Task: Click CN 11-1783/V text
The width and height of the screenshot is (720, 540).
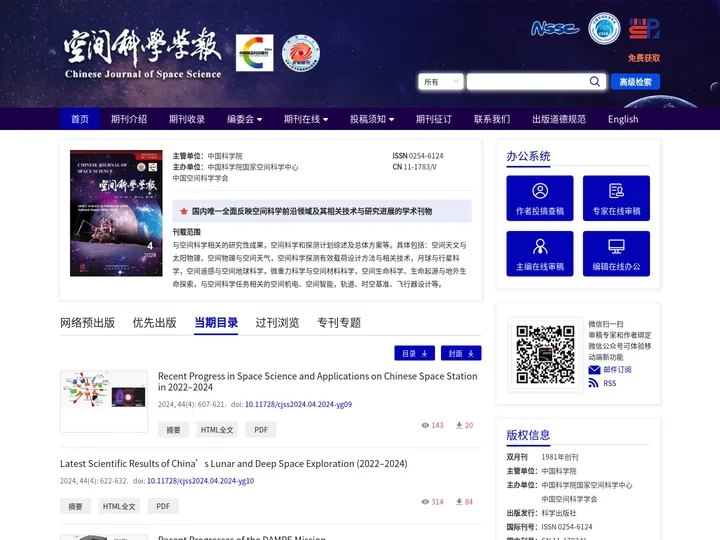Action: coord(415,167)
